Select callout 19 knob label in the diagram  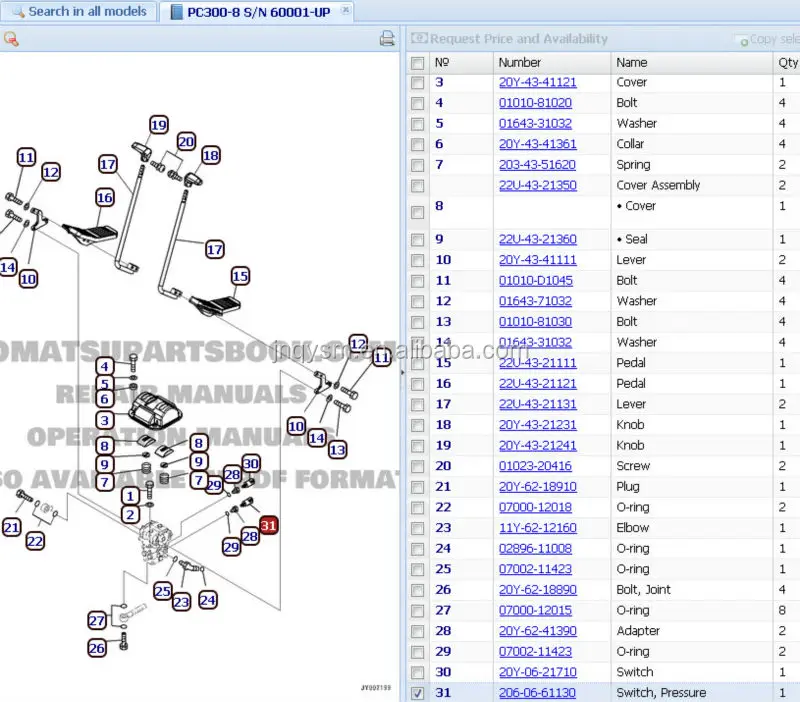point(159,125)
